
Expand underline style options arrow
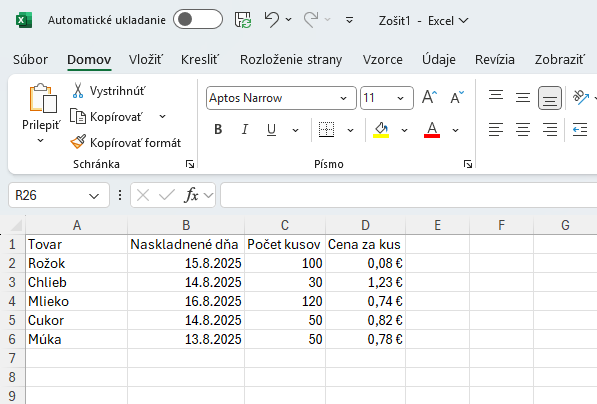295,131
